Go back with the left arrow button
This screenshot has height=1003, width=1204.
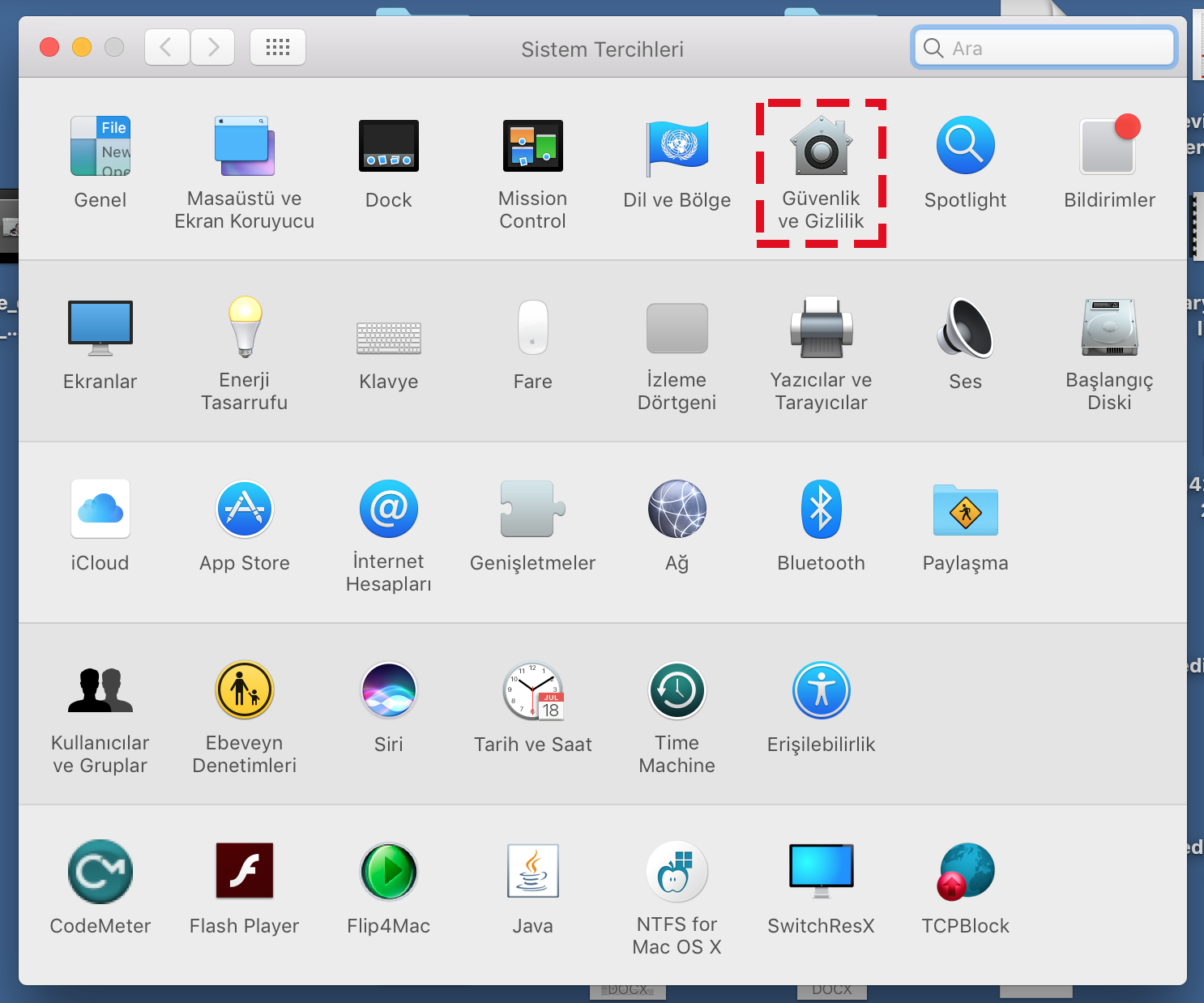[x=168, y=47]
